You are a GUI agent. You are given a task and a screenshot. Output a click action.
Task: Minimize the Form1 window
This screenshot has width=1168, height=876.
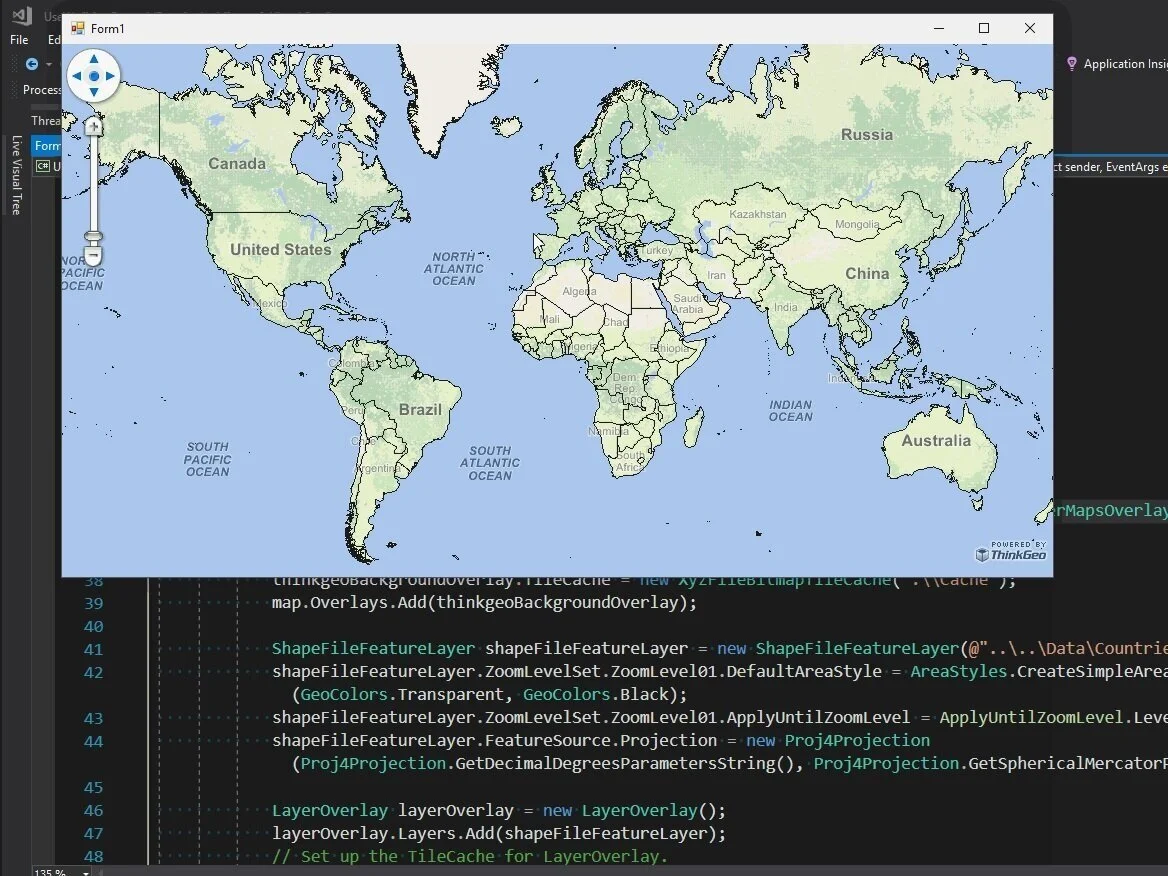[939, 28]
